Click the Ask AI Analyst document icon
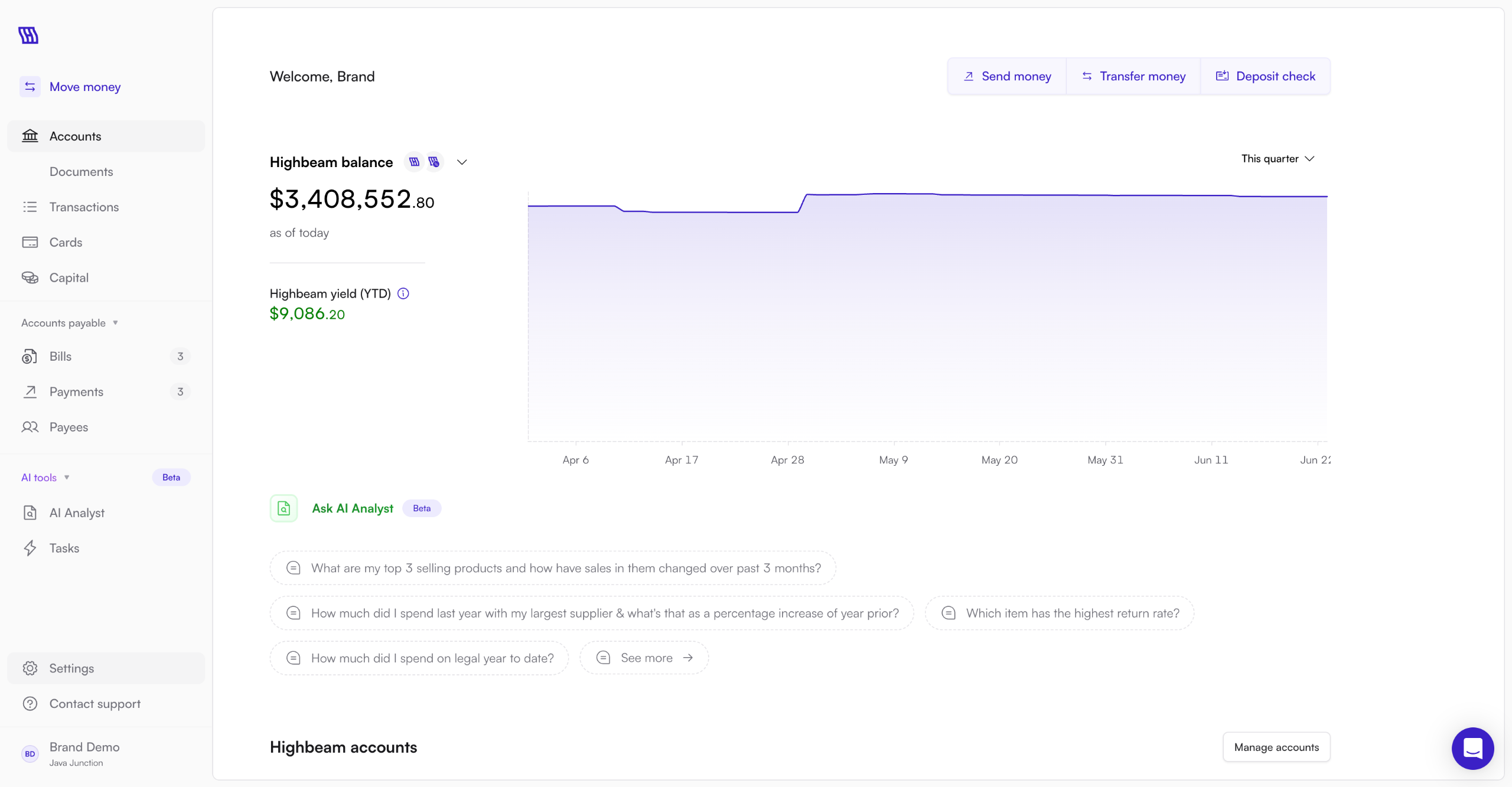Screen dimensions: 1512x787 click(283, 508)
